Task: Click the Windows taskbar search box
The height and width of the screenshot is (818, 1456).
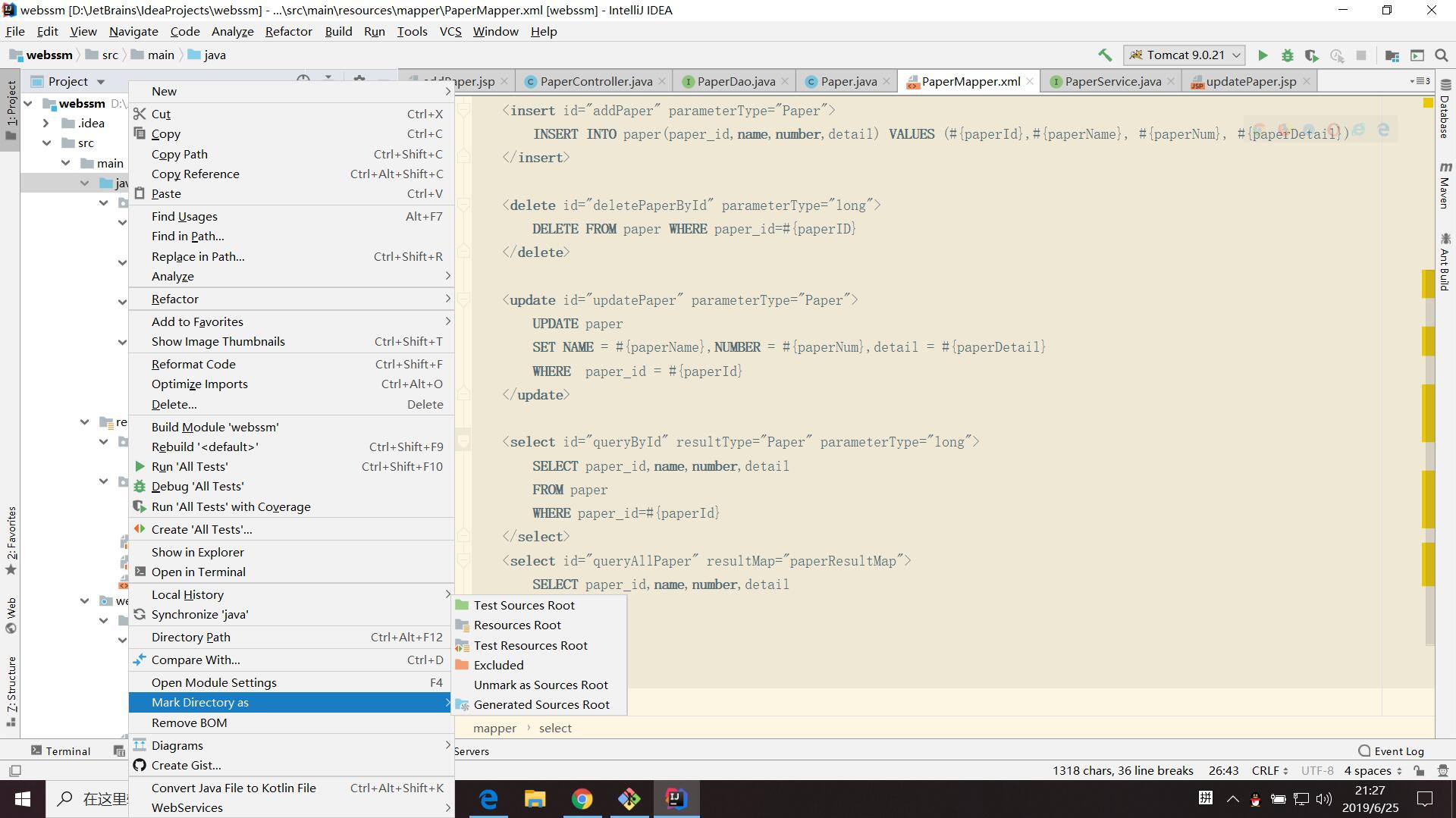Action: click(87, 799)
